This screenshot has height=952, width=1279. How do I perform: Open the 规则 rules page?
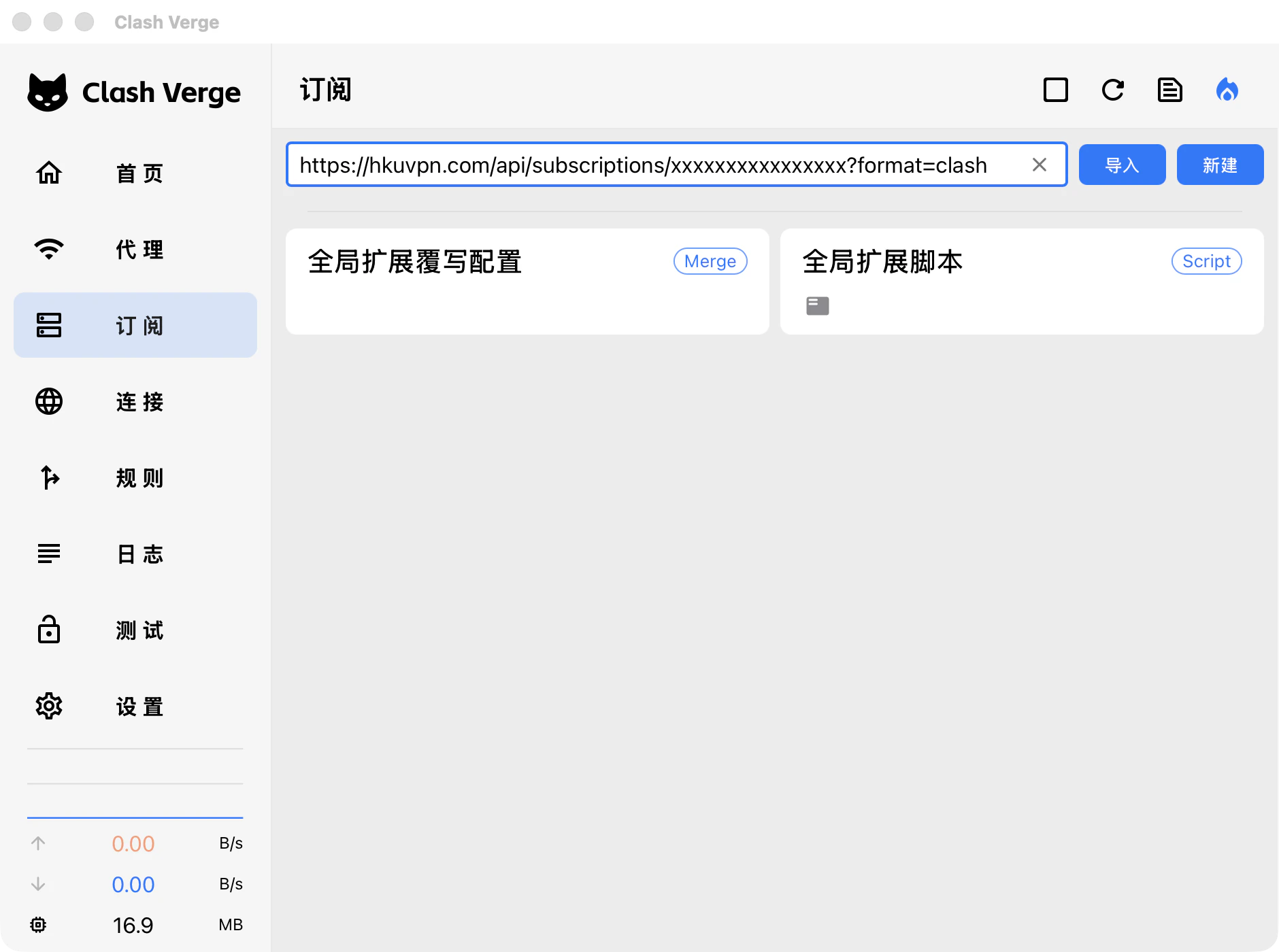point(135,477)
